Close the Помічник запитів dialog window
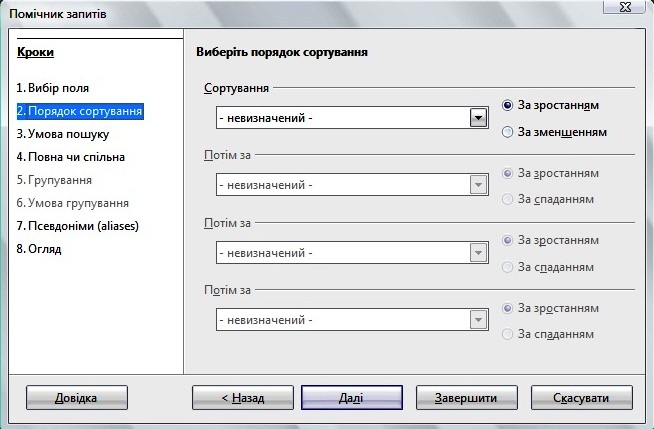This screenshot has height=429, width=654. [x=624, y=9]
